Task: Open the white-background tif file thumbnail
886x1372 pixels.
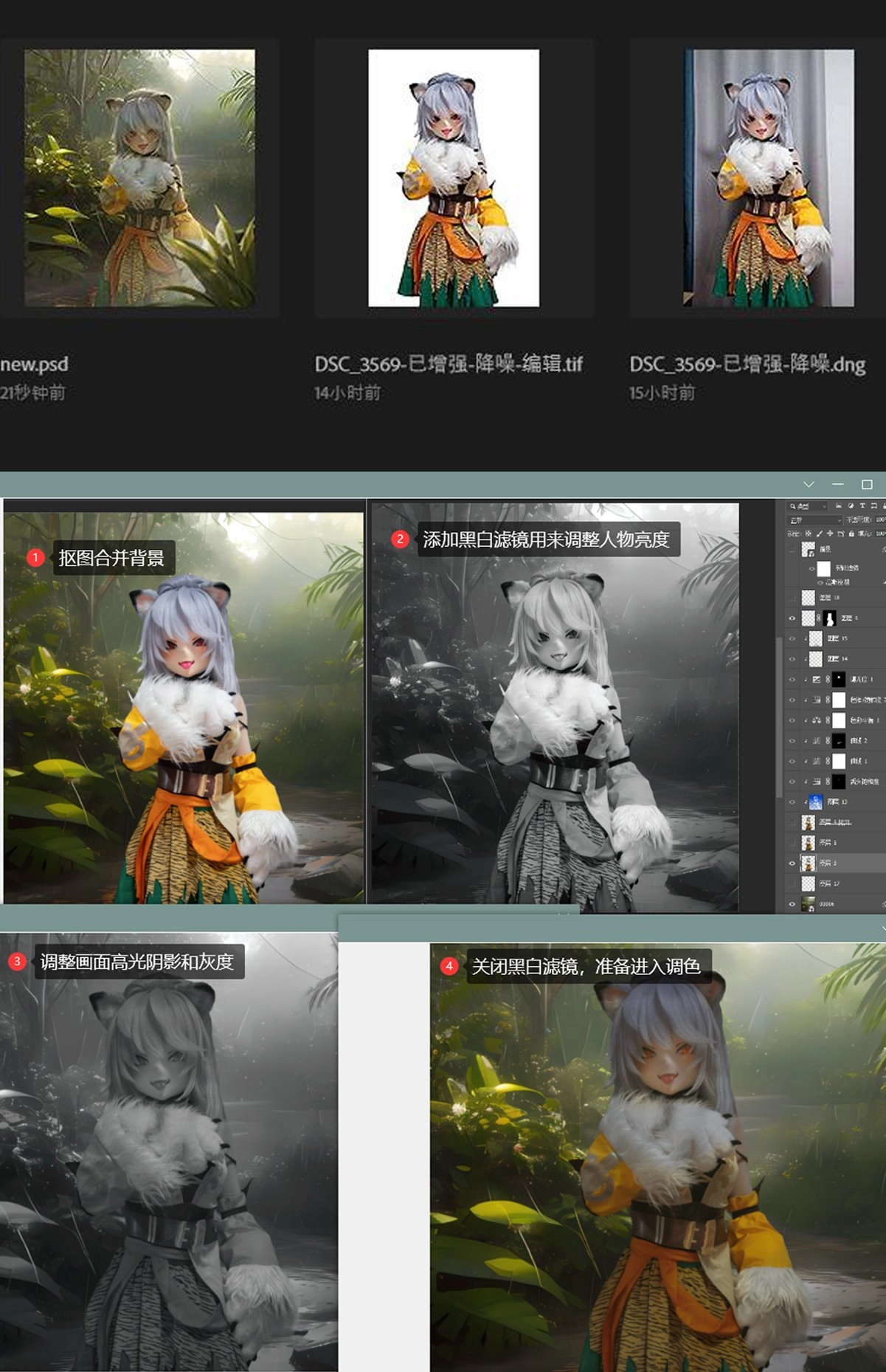Action: 454,178
